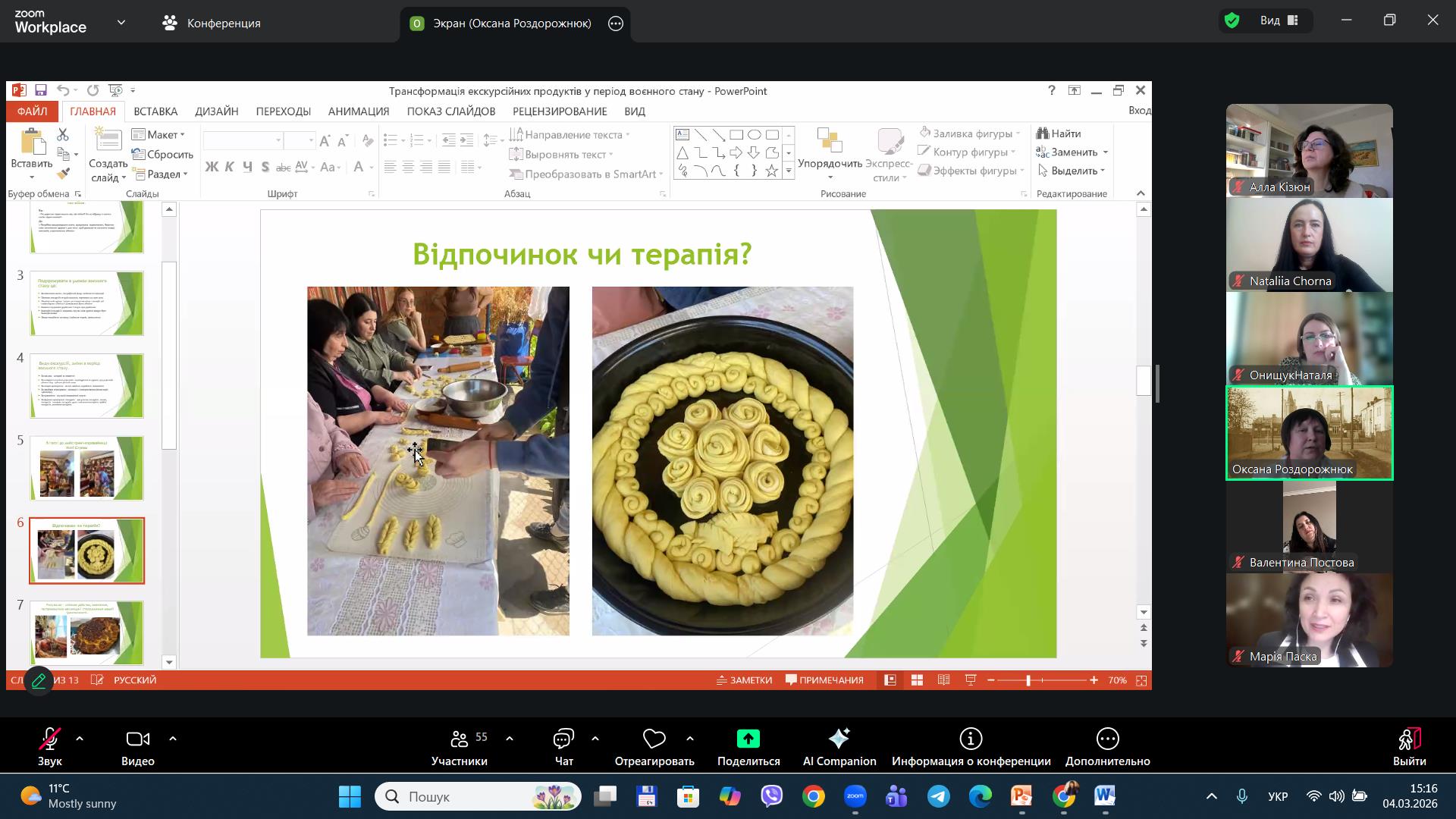Open the Zoom Workplace dropdown chevron
Image resolution: width=1456 pixels, height=819 pixels.
point(121,23)
